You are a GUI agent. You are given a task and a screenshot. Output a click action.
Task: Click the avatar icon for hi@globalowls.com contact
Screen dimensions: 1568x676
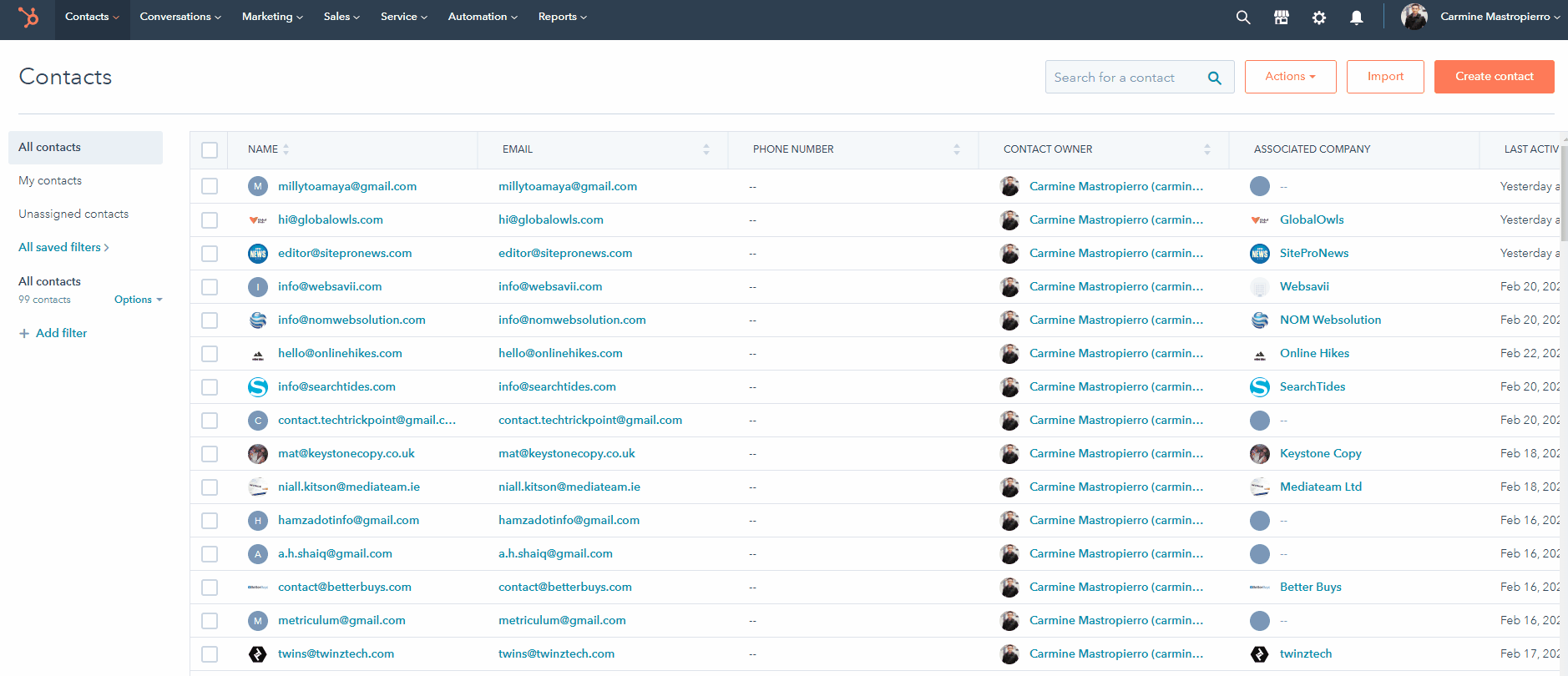[258, 220]
